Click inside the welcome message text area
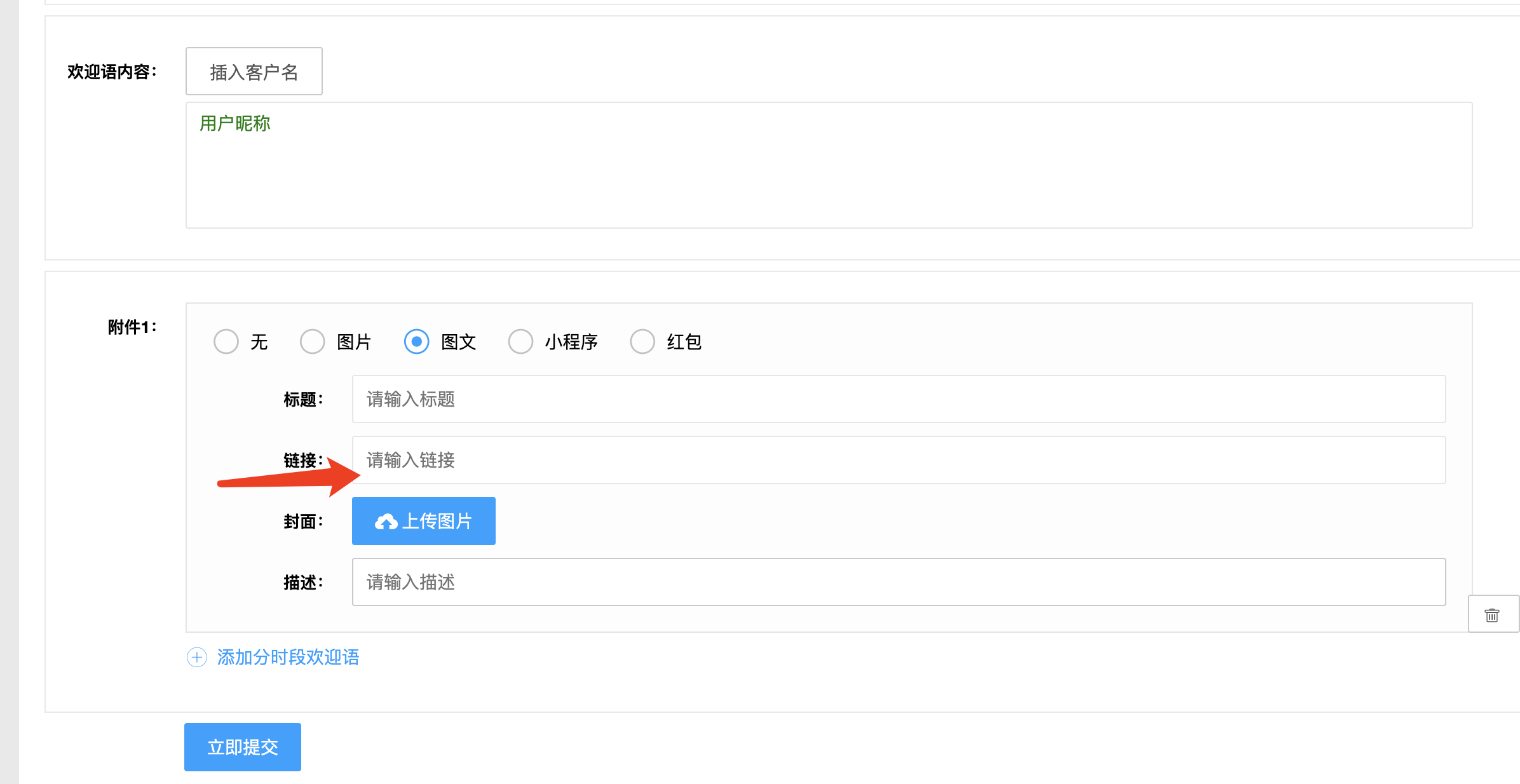1520x784 pixels. point(829,178)
